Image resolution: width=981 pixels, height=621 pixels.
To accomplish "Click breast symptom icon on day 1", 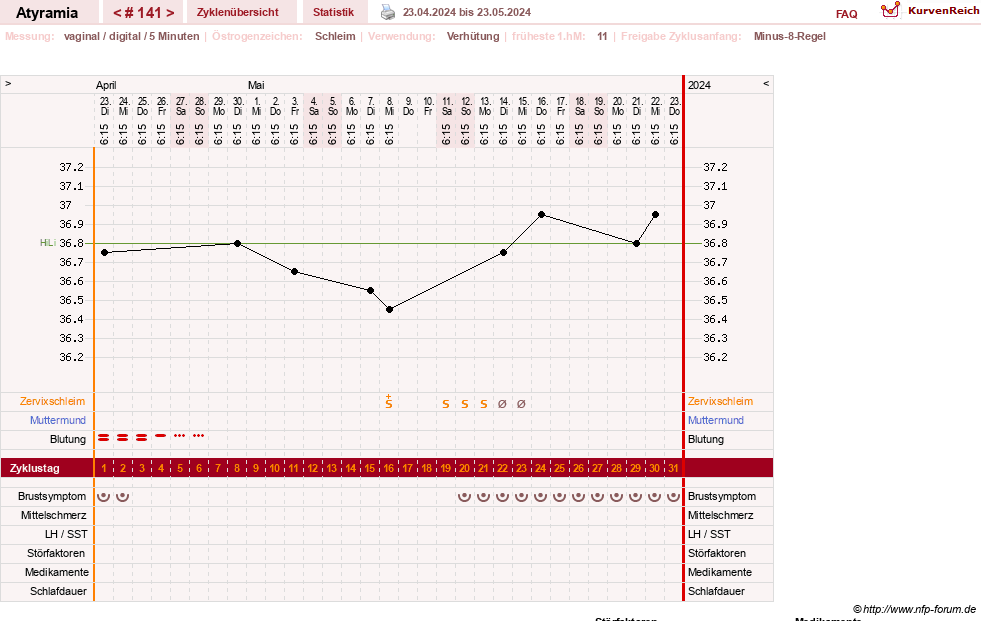I will click(104, 497).
